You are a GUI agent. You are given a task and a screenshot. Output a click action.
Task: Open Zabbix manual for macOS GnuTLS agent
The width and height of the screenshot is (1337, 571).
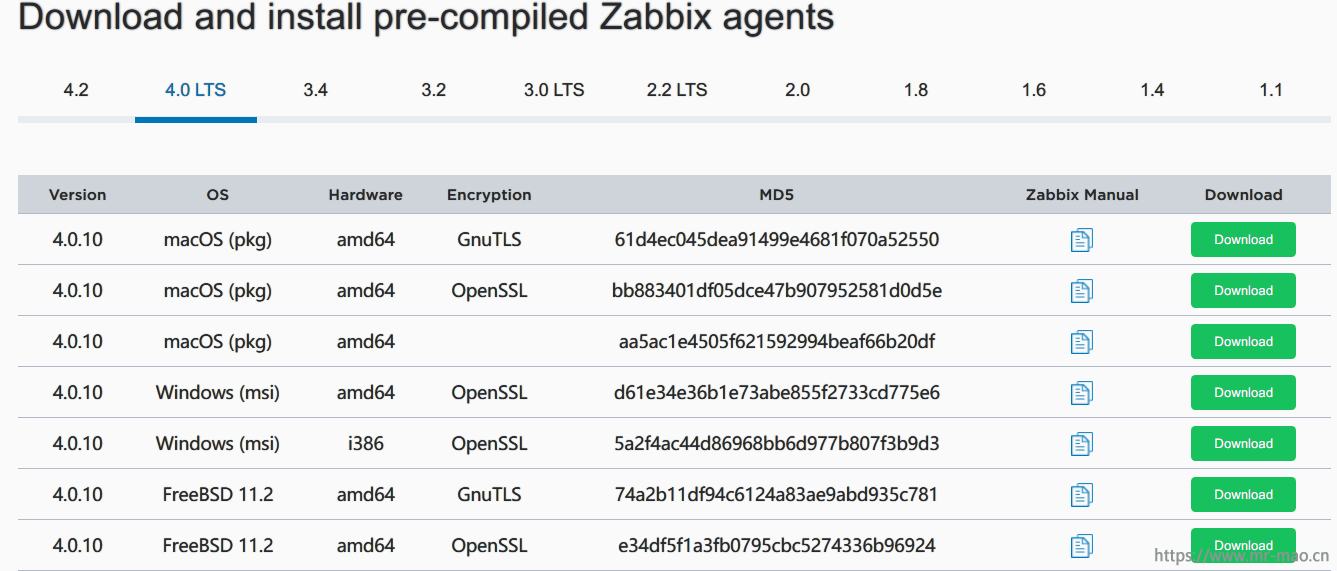pos(1081,240)
